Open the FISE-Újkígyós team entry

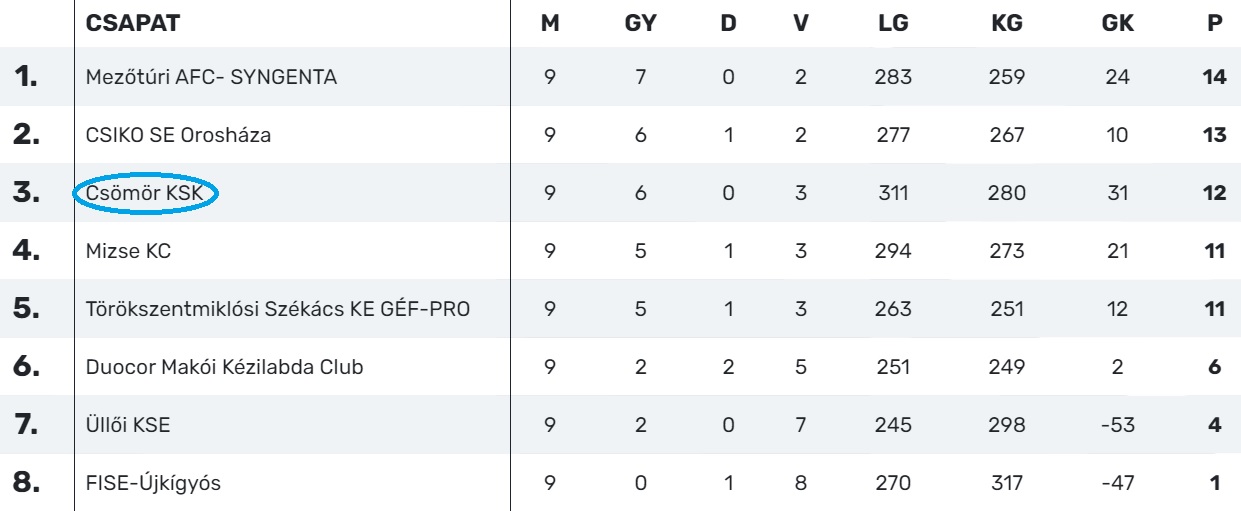click(x=153, y=484)
